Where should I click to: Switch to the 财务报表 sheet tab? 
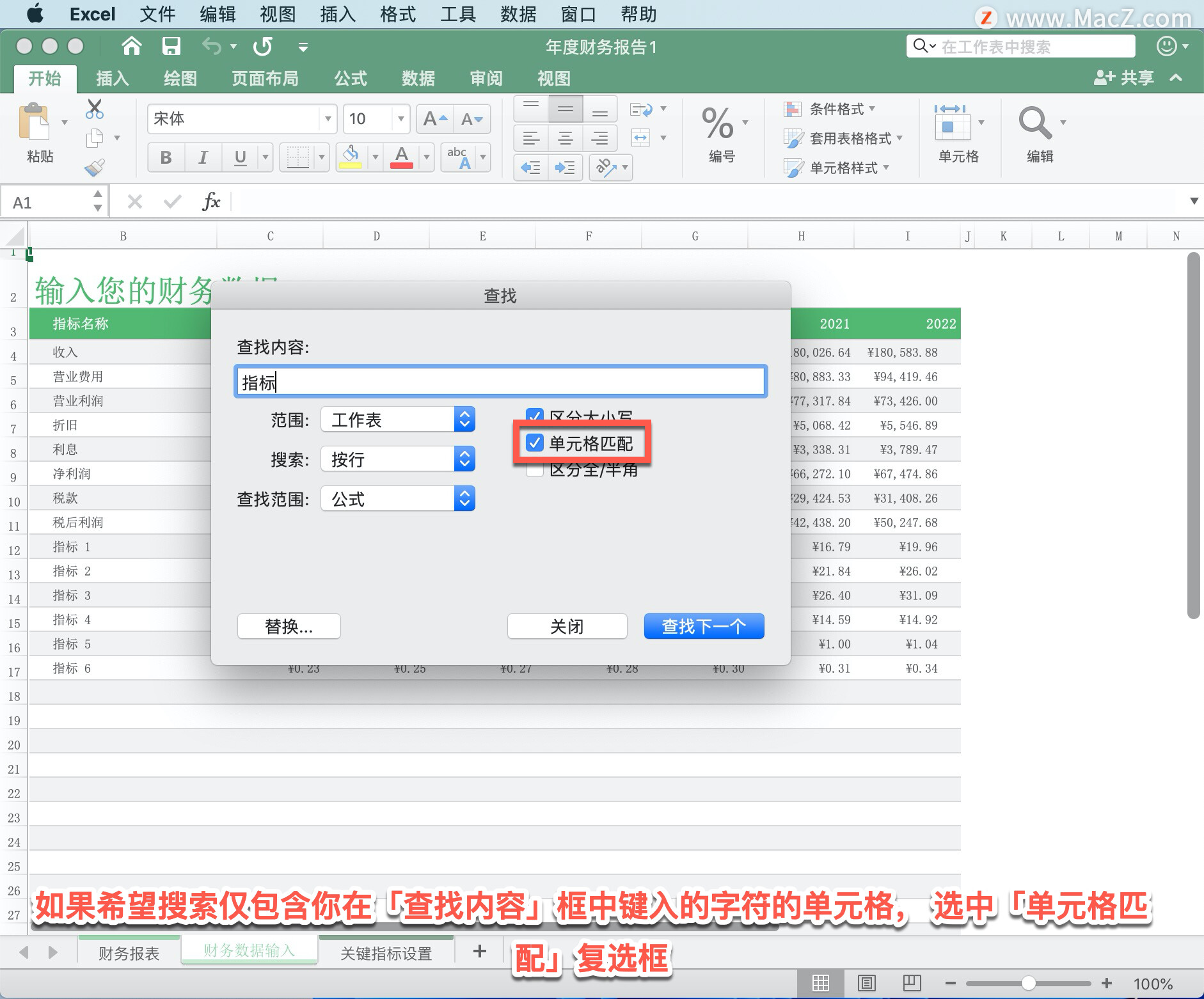[x=129, y=953]
